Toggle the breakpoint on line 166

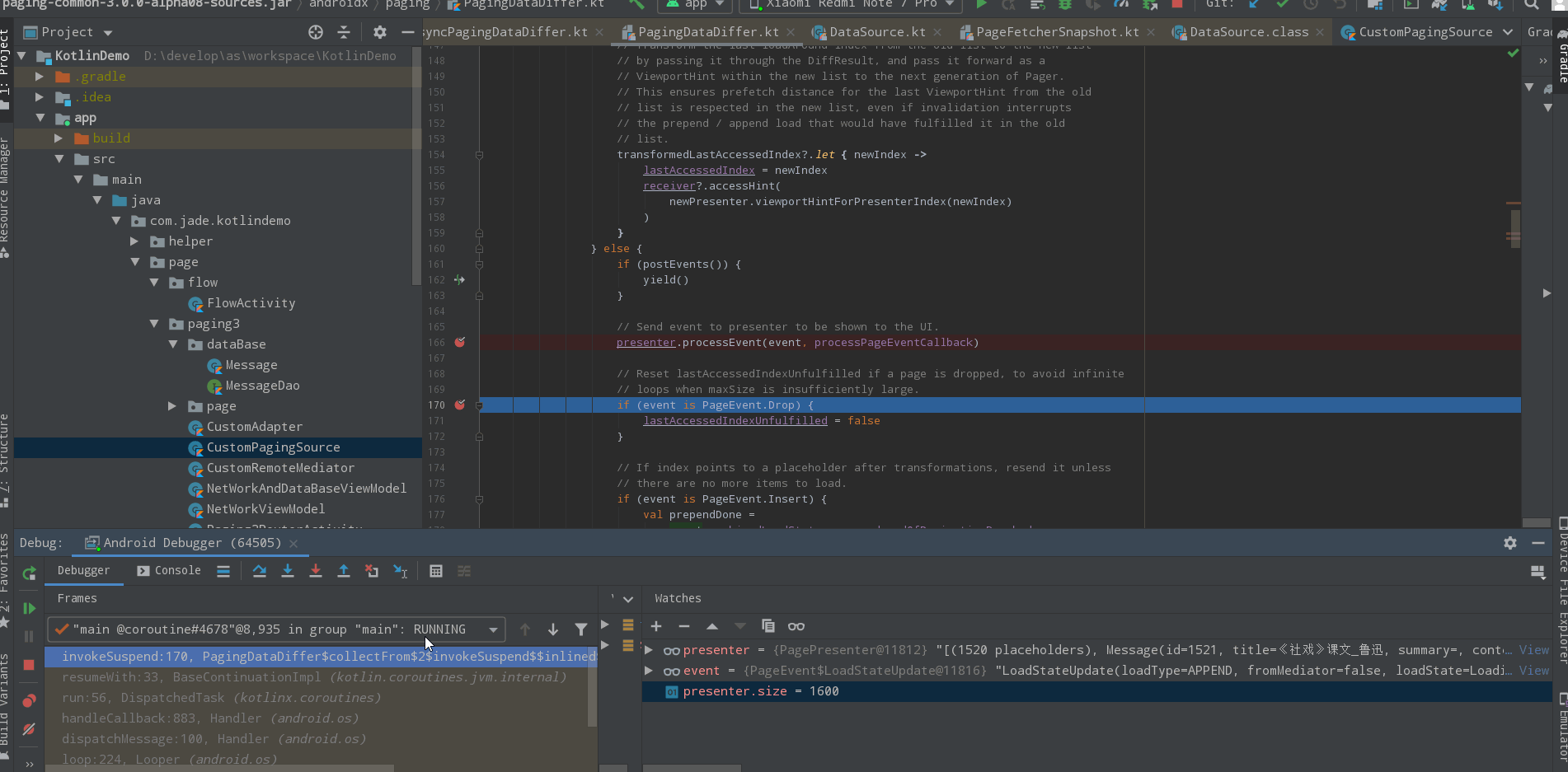coord(460,343)
